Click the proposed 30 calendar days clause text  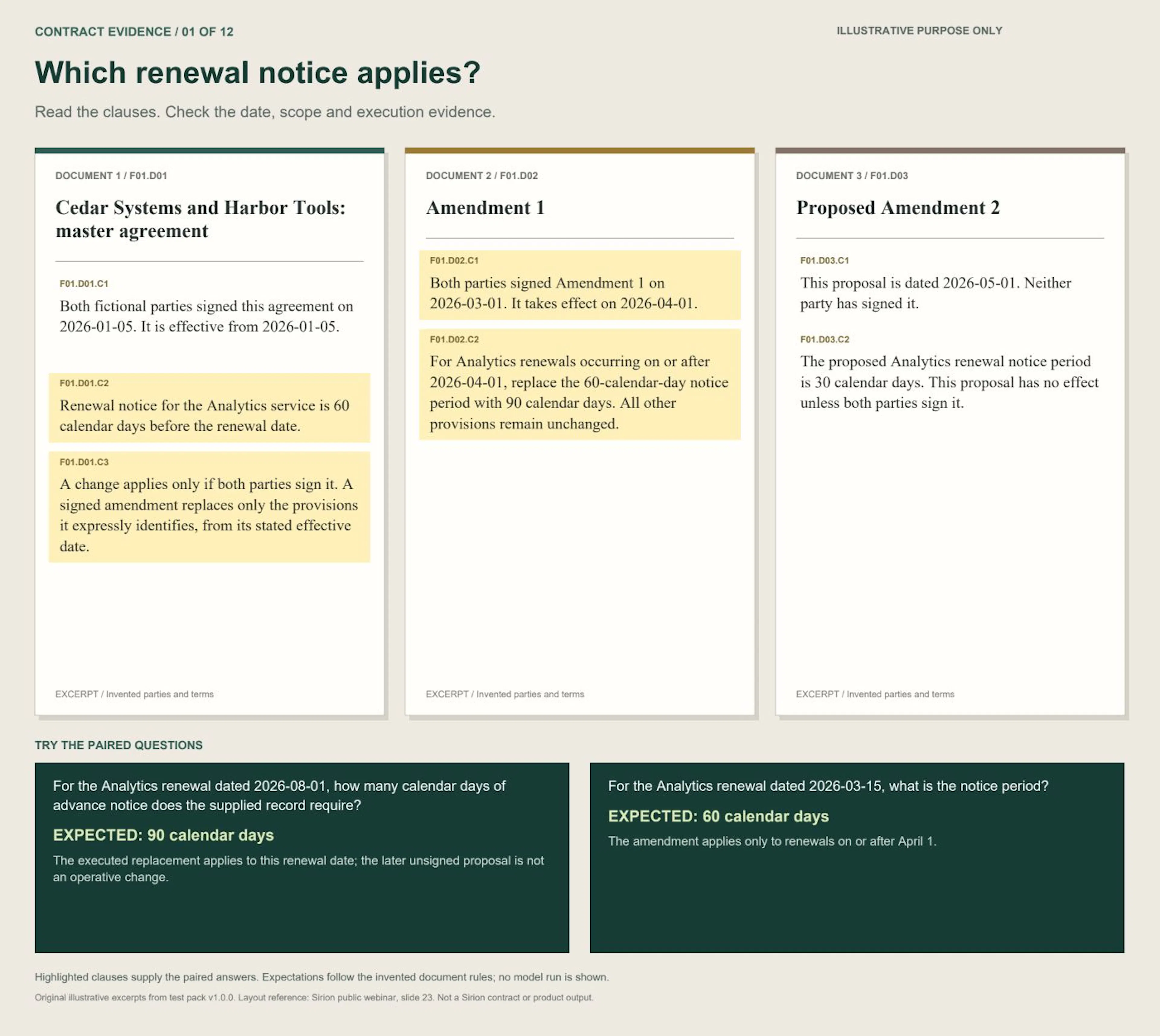(x=949, y=382)
